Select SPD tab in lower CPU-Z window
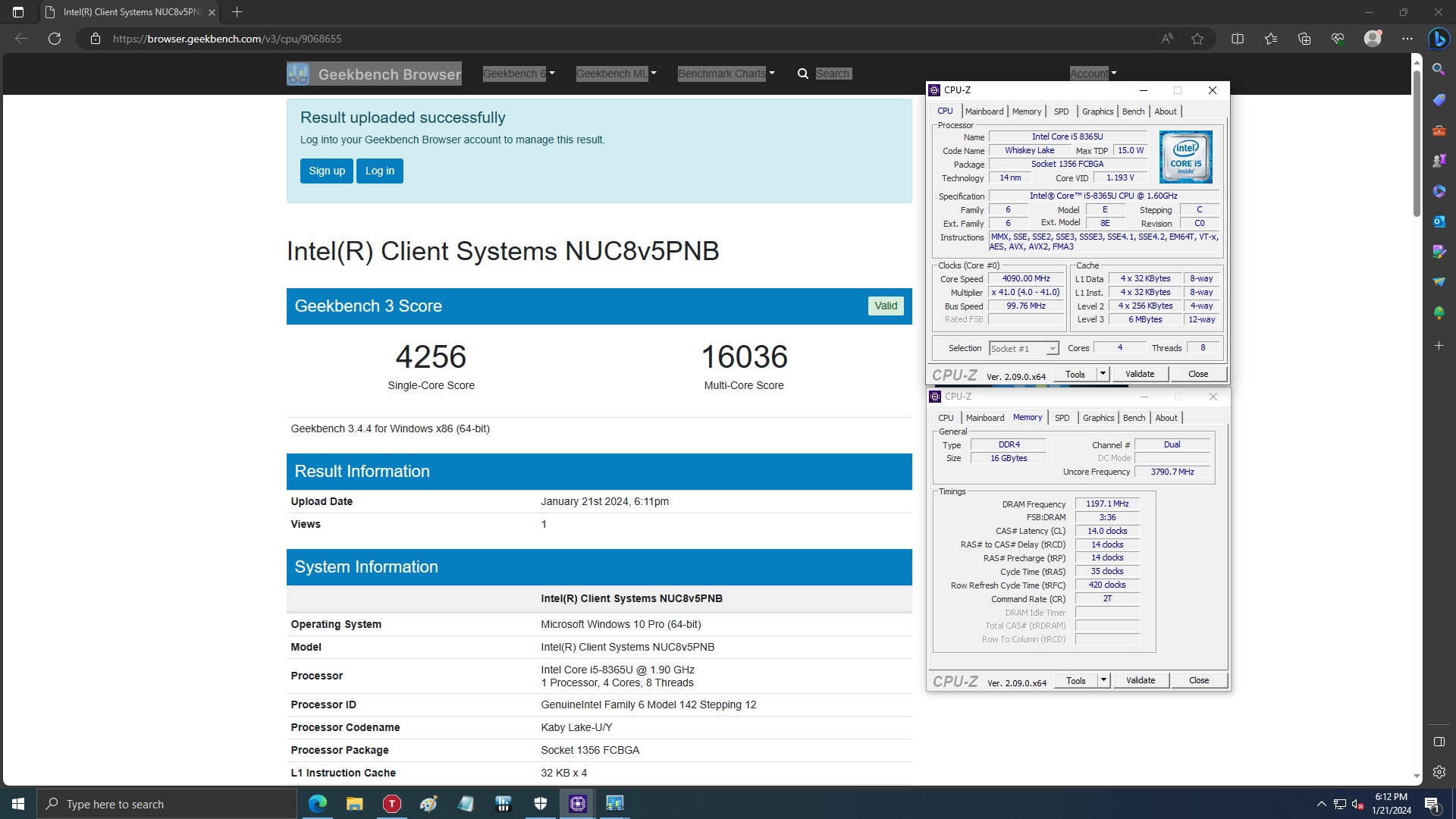 [1062, 418]
